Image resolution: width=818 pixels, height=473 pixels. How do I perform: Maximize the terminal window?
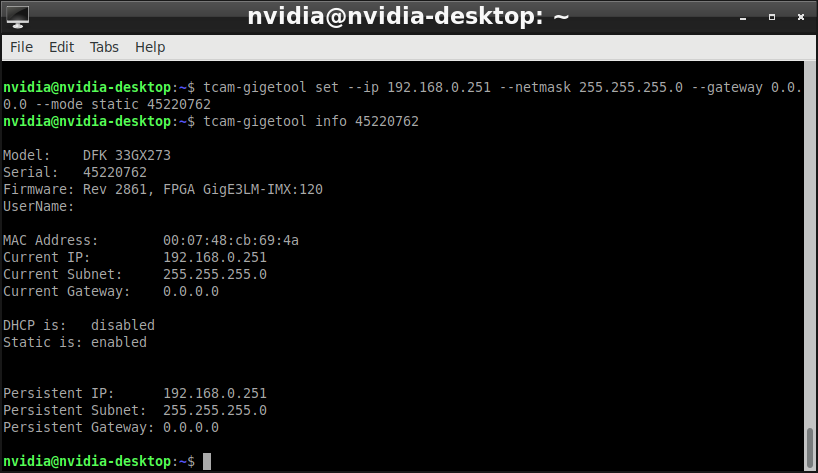772,17
